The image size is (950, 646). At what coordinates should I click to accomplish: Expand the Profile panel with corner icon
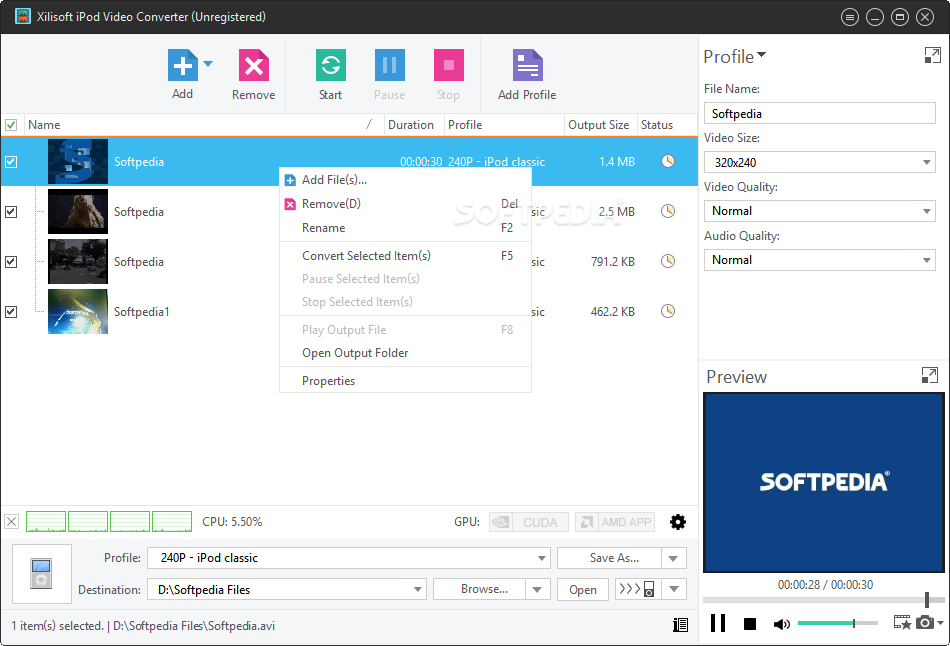click(932, 56)
